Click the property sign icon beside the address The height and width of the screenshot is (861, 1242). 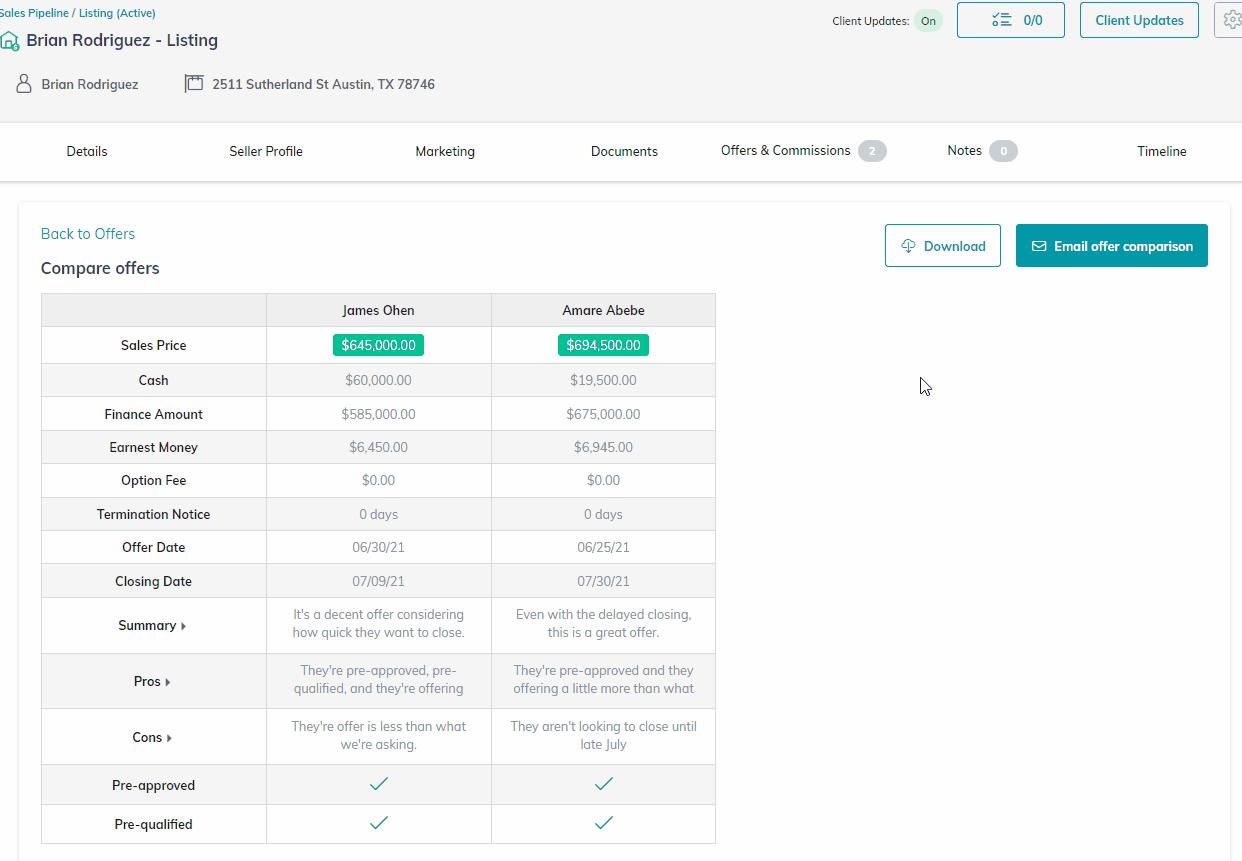point(194,84)
